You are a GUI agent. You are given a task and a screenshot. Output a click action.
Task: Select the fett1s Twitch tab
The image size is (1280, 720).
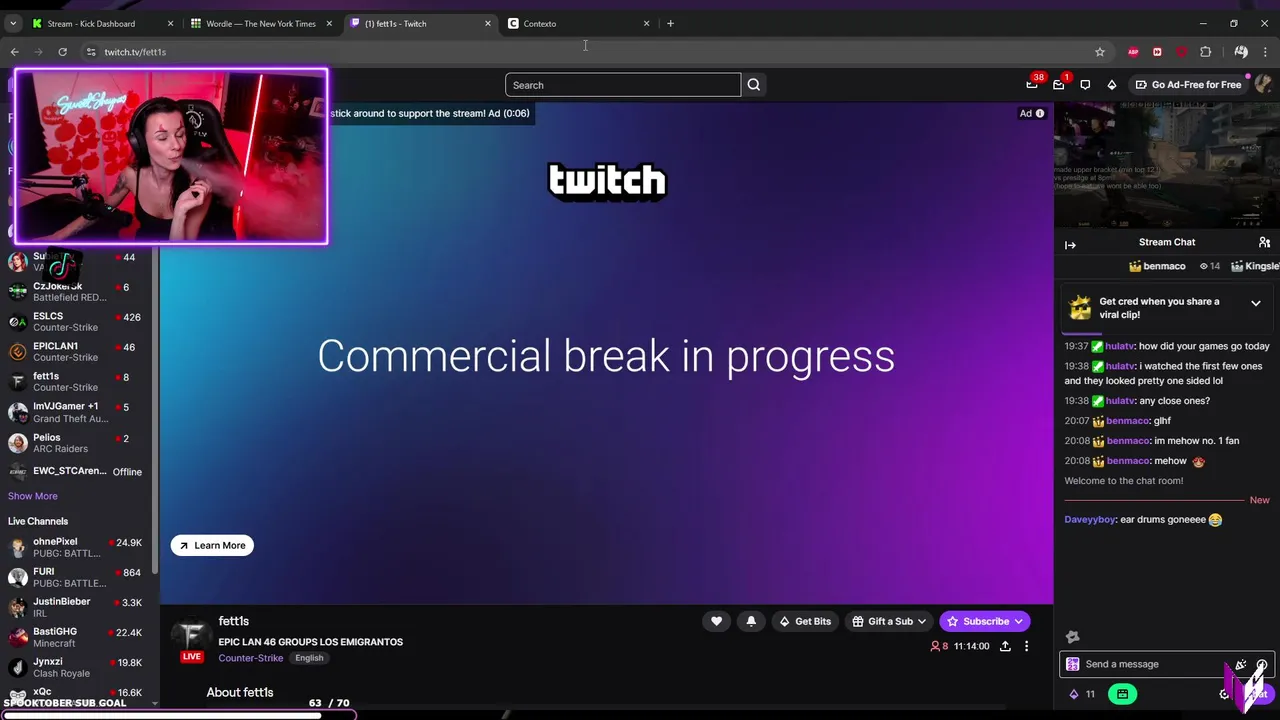click(x=420, y=23)
